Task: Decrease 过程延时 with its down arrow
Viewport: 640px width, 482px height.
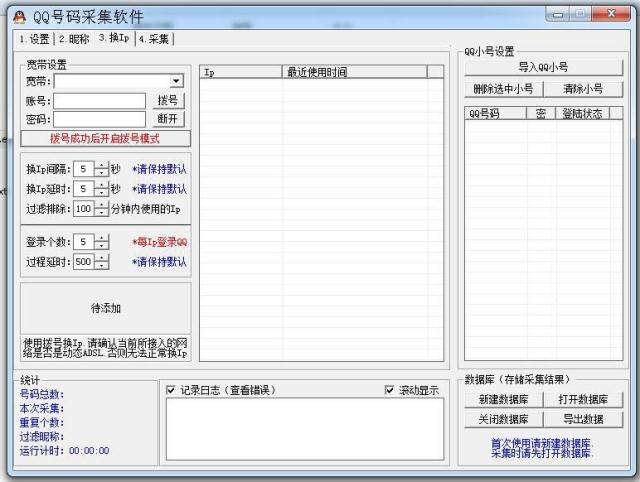Action: point(101,265)
